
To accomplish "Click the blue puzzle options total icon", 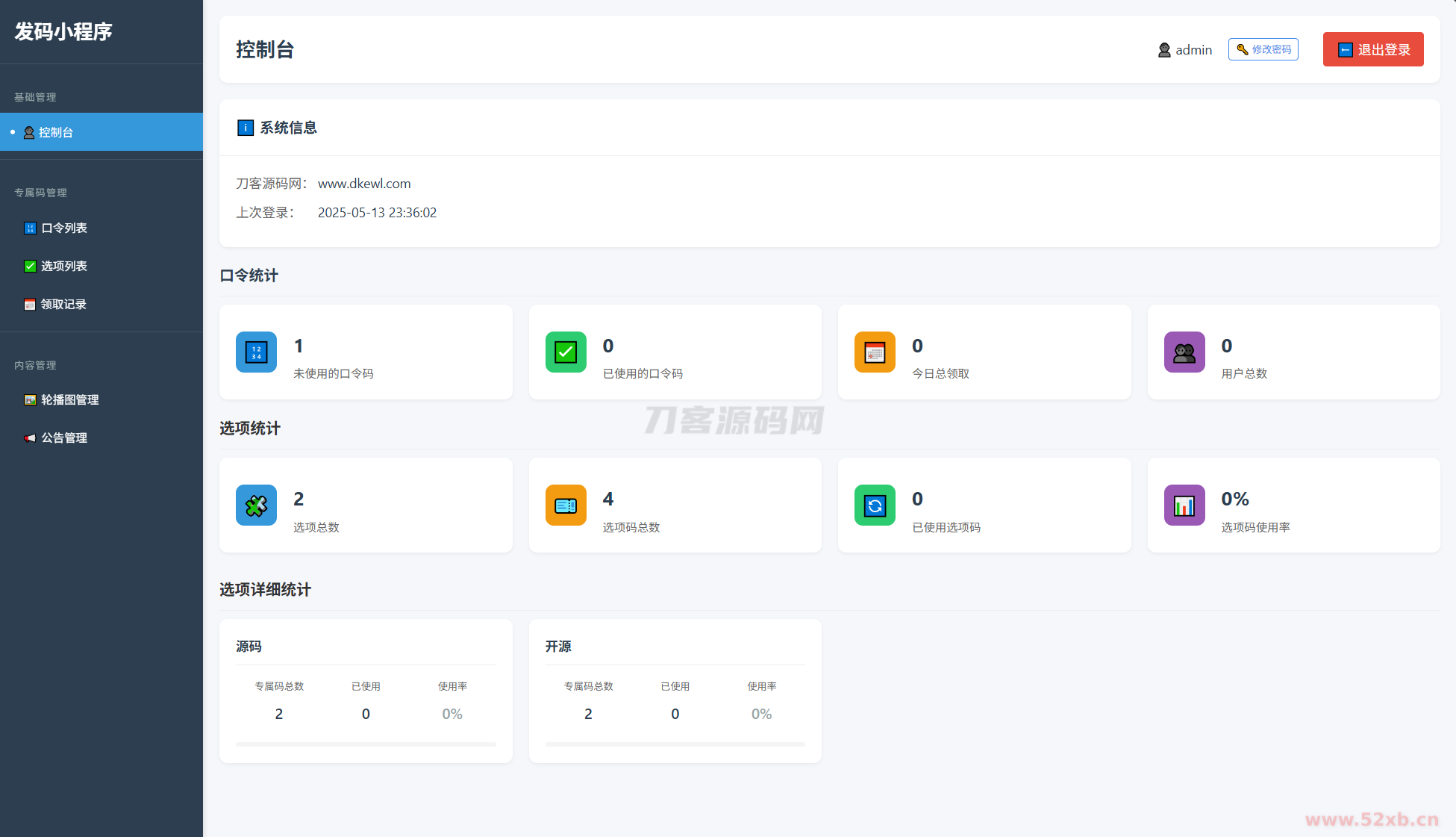I will click(256, 505).
